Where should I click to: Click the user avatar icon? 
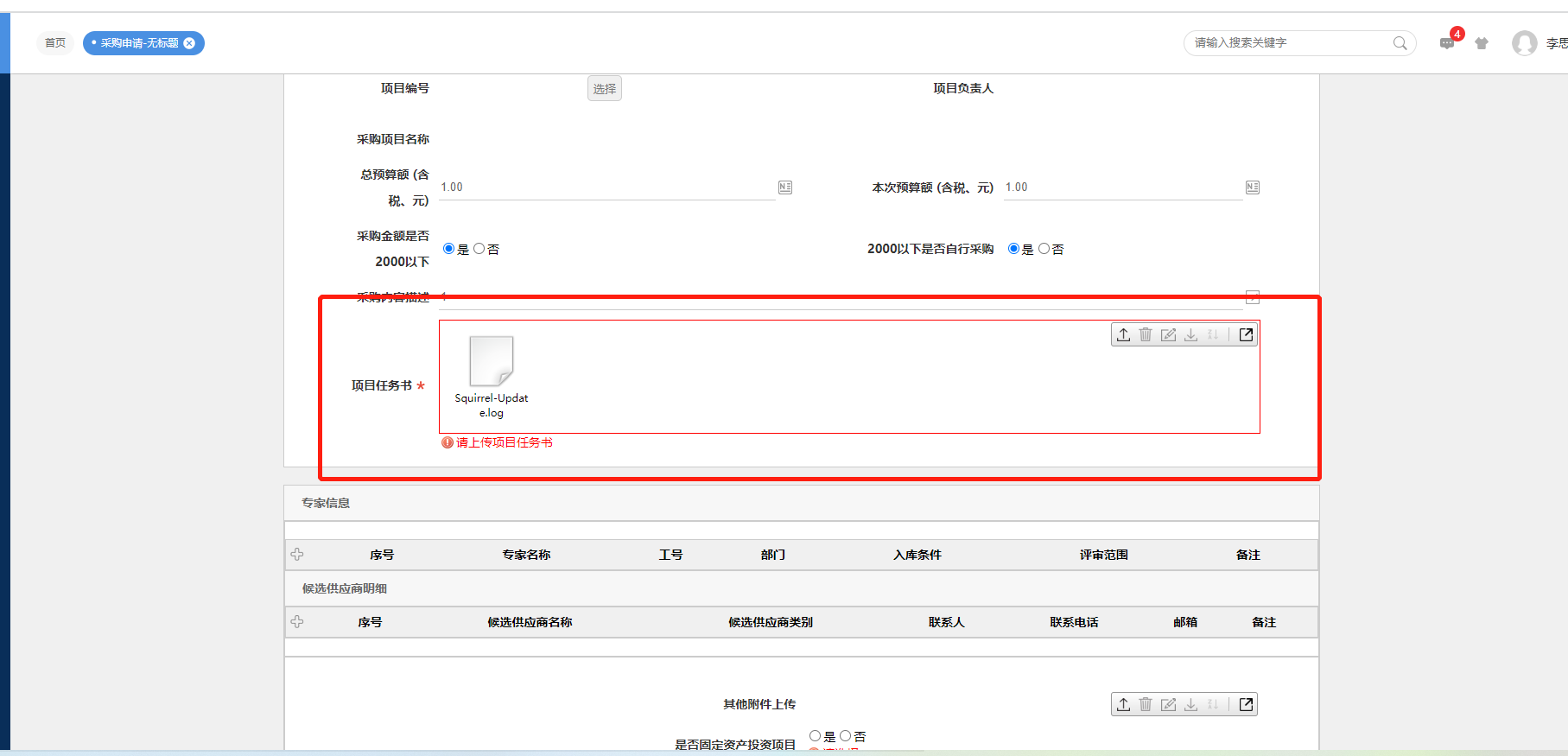[x=1524, y=43]
